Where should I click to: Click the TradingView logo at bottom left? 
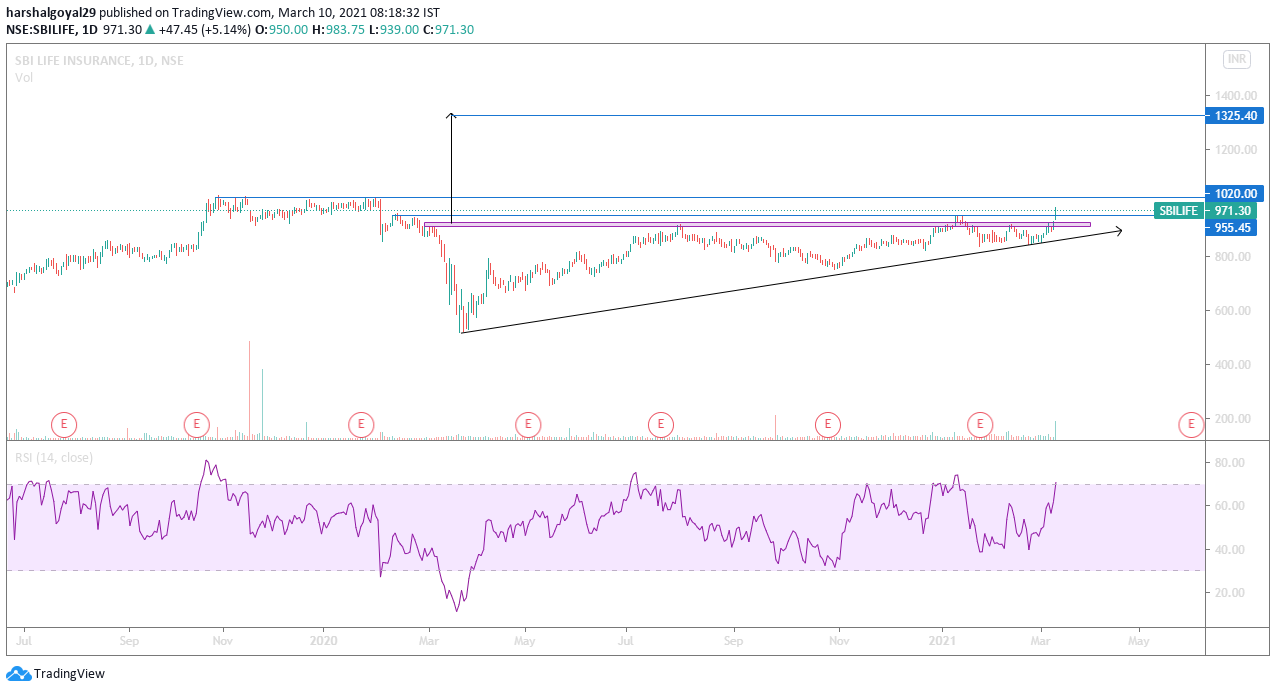click(x=56, y=674)
